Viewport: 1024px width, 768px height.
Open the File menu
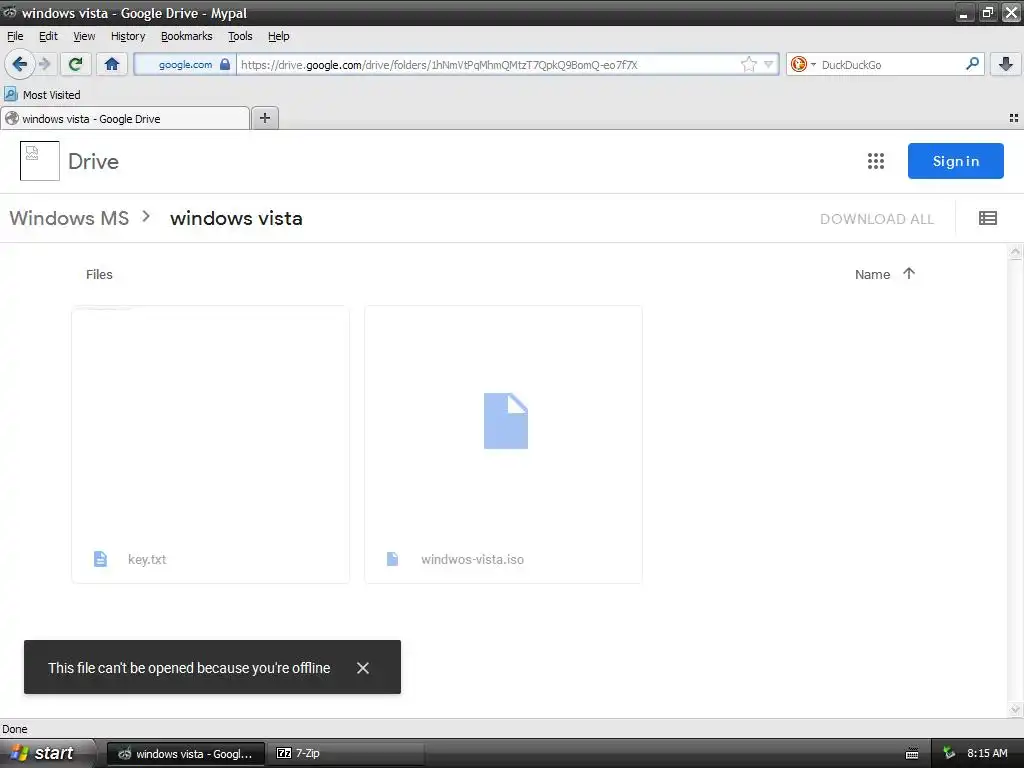[15, 36]
